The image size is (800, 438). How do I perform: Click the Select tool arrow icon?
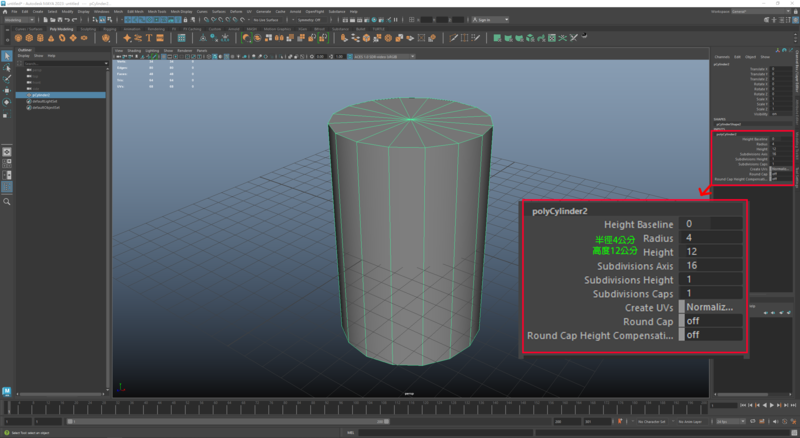click(7, 56)
